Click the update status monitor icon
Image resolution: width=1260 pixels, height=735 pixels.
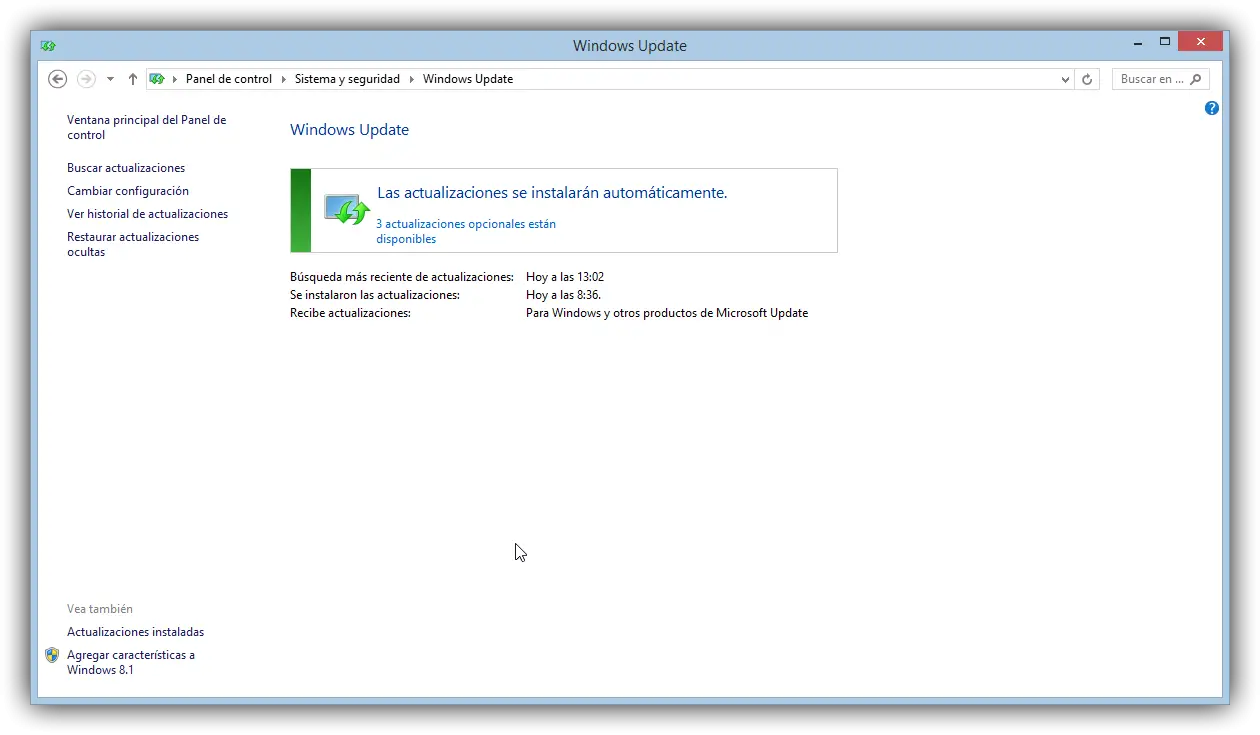point(347,208)
